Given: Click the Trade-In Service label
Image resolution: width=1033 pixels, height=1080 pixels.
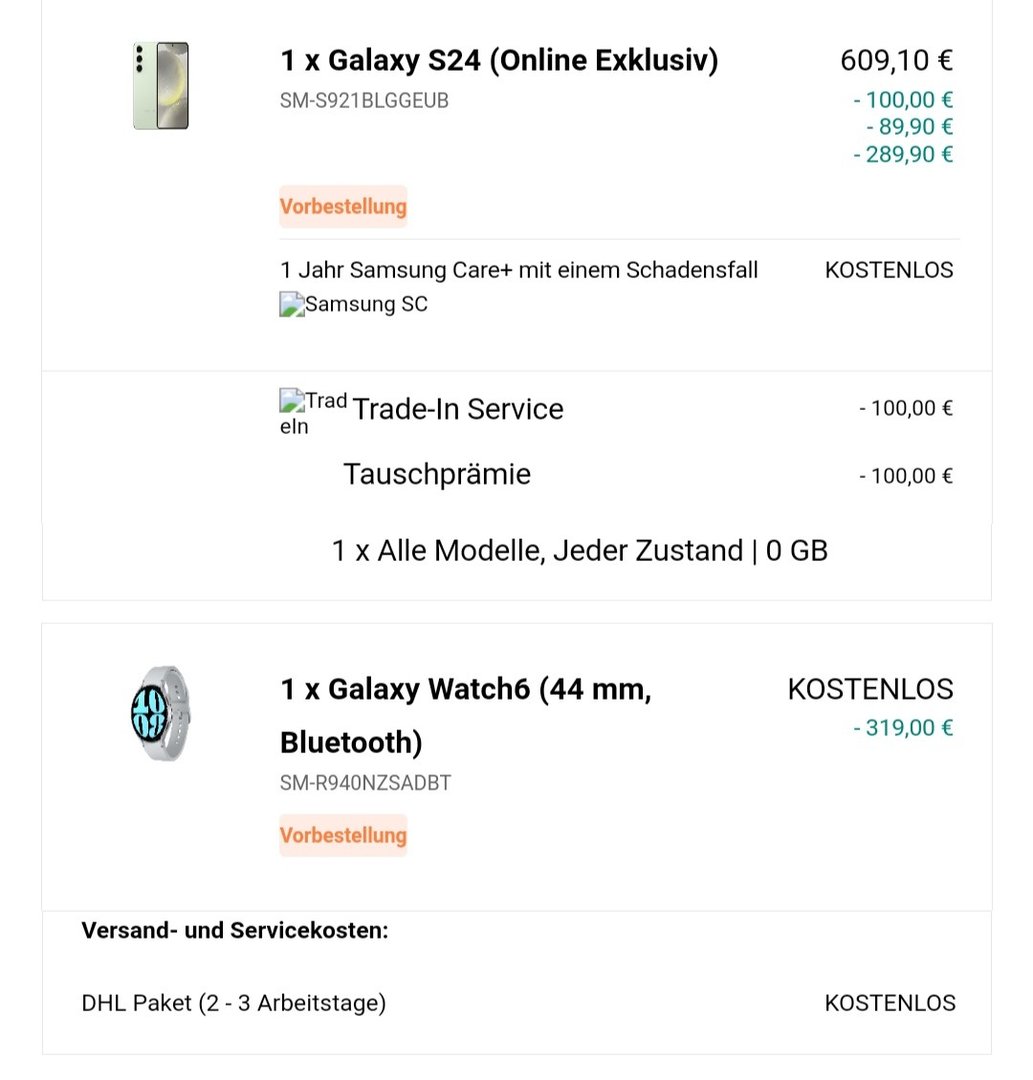Looking at the screenshot, I should coord(457,409).
